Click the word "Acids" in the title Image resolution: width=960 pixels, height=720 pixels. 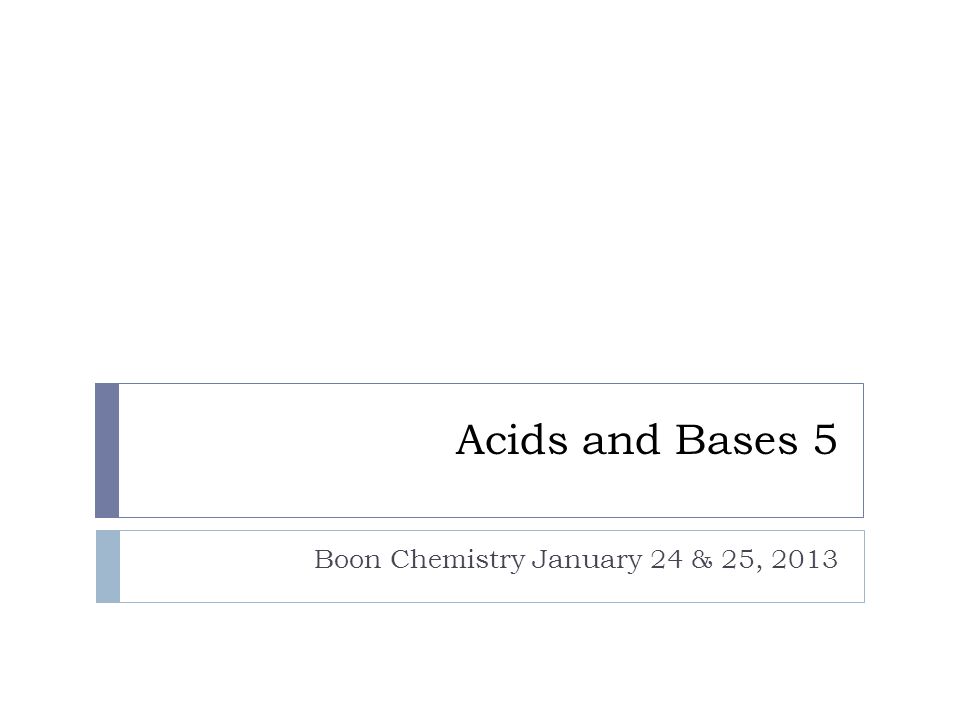coord(512,440)
